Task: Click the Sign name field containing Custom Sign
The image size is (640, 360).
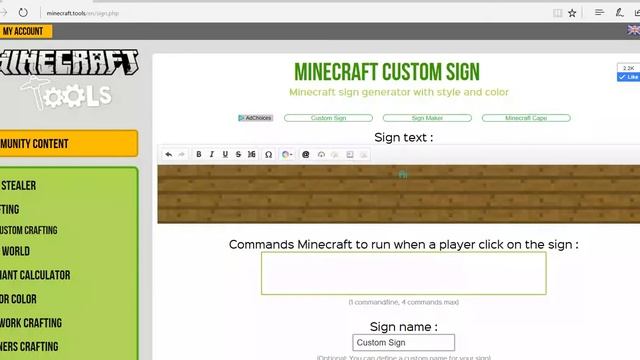Action: 404,342
